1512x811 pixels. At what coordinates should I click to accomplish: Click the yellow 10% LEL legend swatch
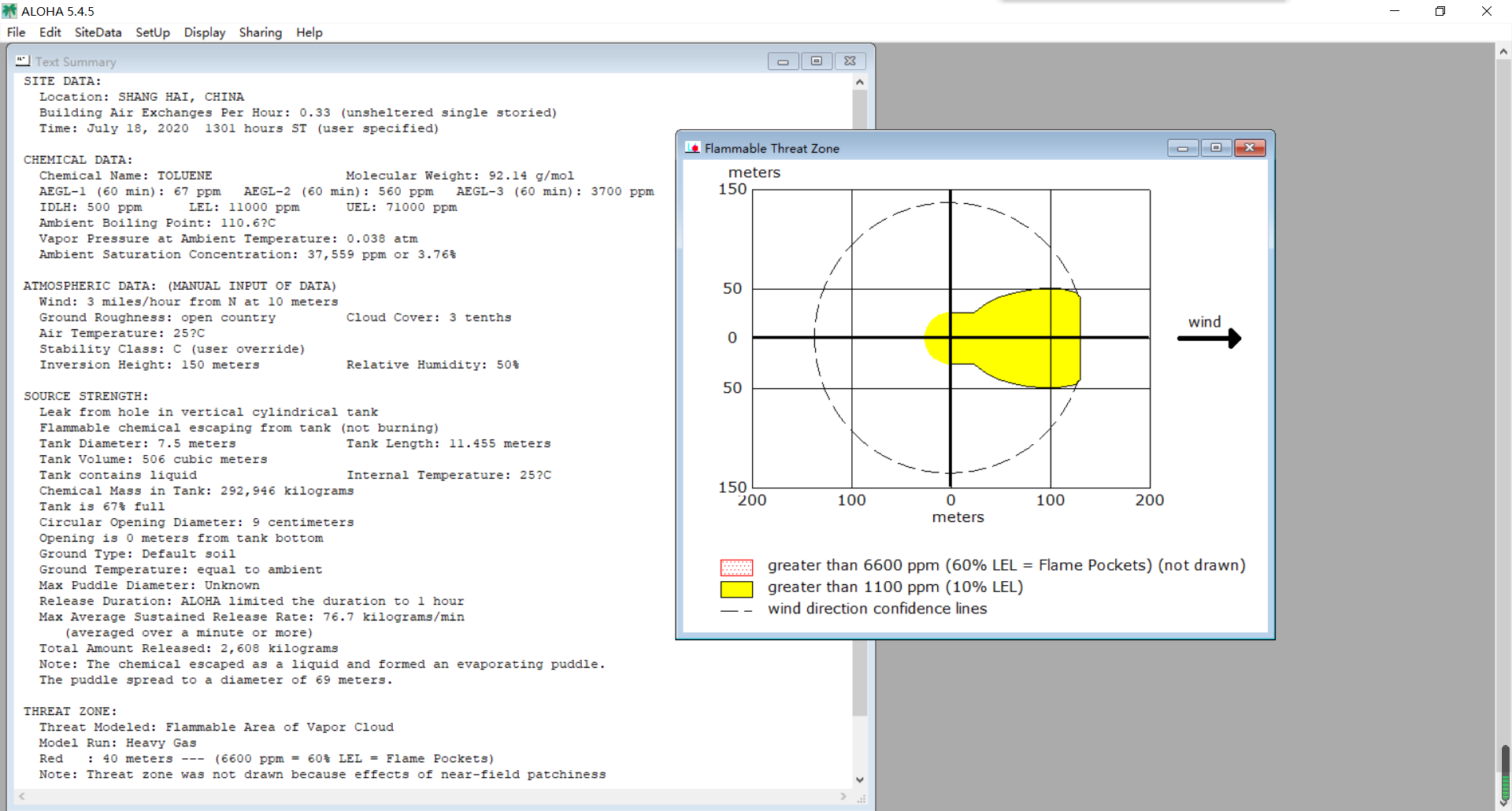click(x=736, y=589)
